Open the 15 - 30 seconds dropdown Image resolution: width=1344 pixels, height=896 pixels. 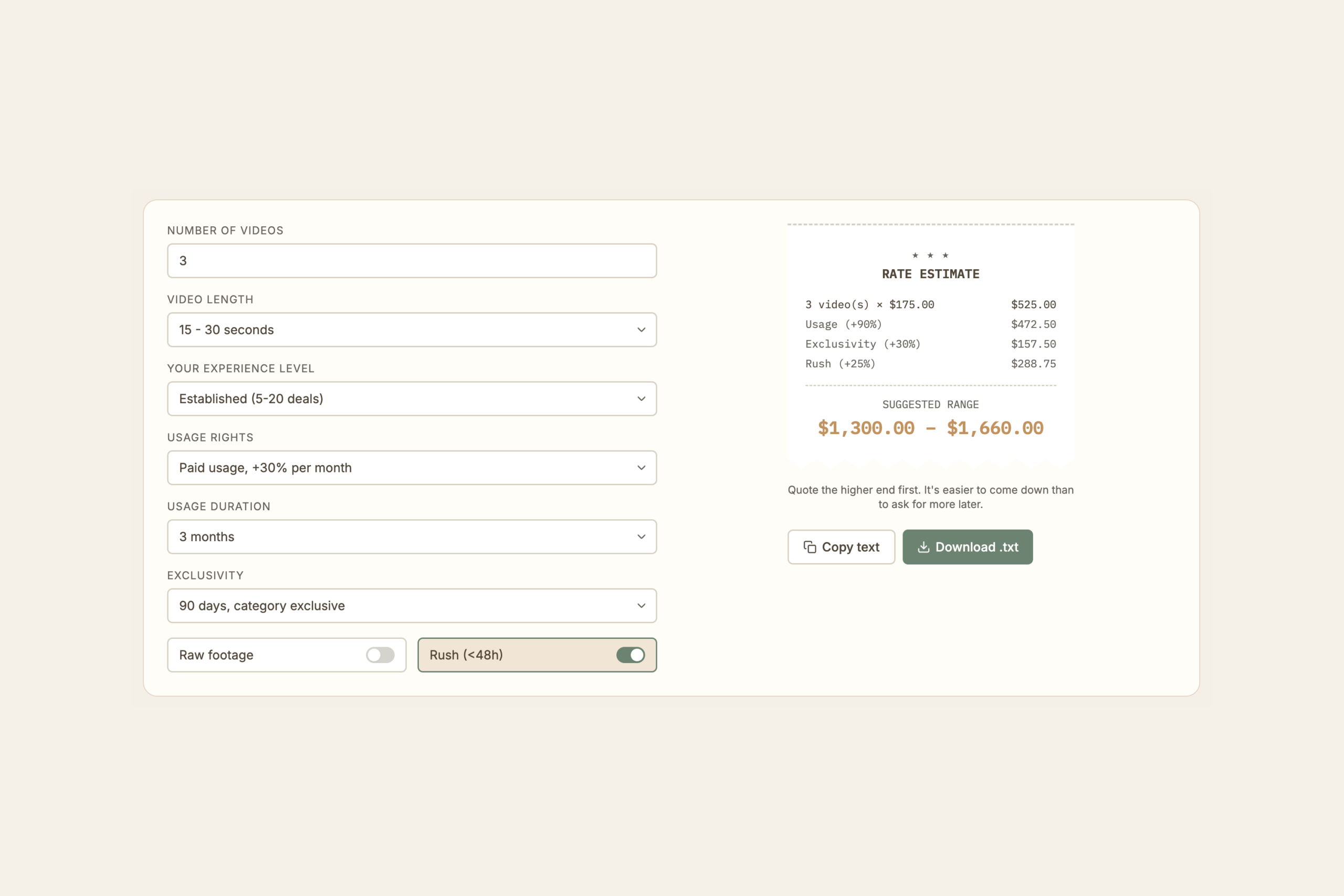412,330
